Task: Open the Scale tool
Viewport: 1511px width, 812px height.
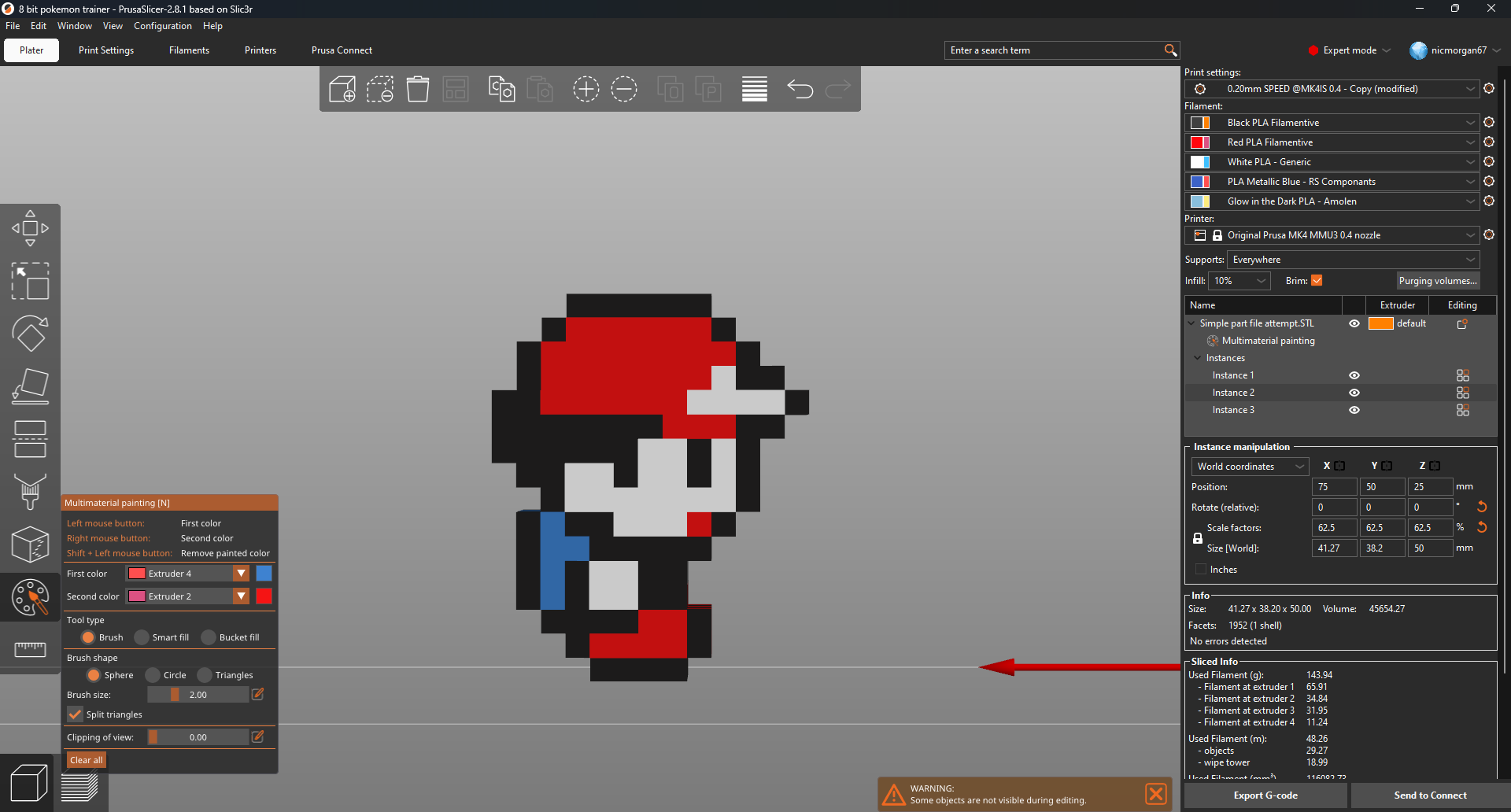Action: click(30, 281)
